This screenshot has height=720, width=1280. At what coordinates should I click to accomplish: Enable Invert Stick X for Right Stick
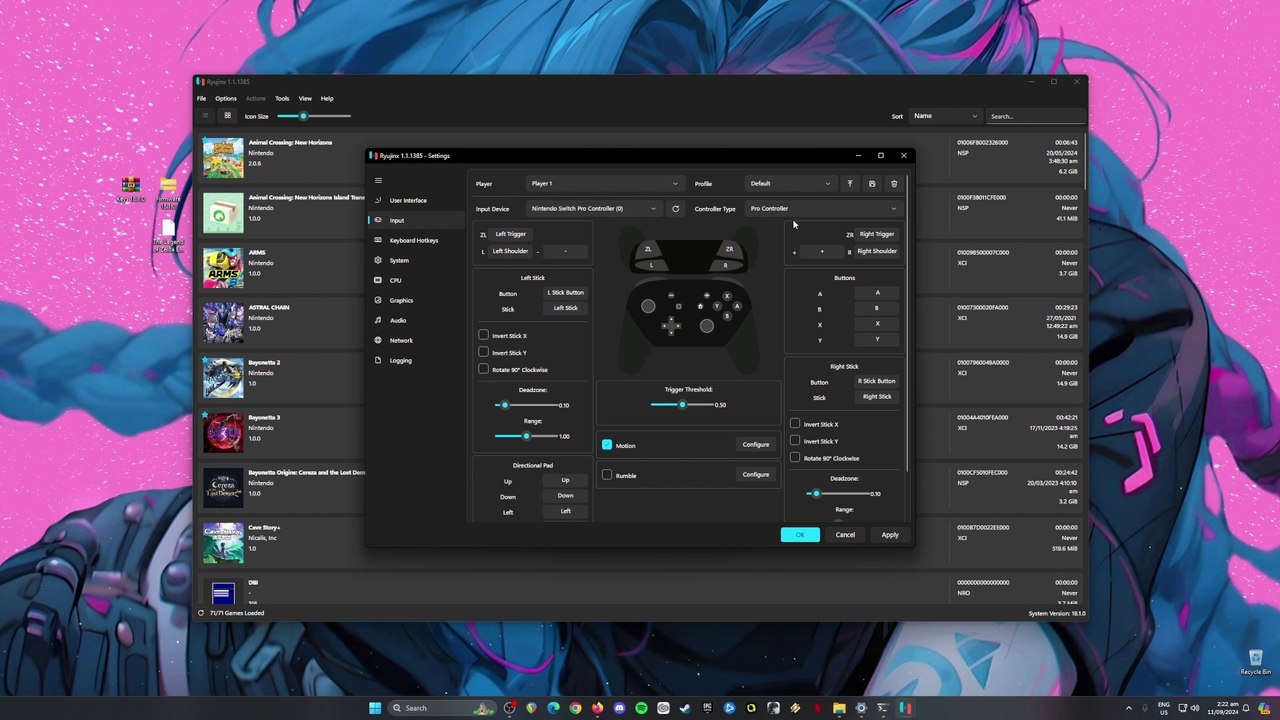(795, 424)
